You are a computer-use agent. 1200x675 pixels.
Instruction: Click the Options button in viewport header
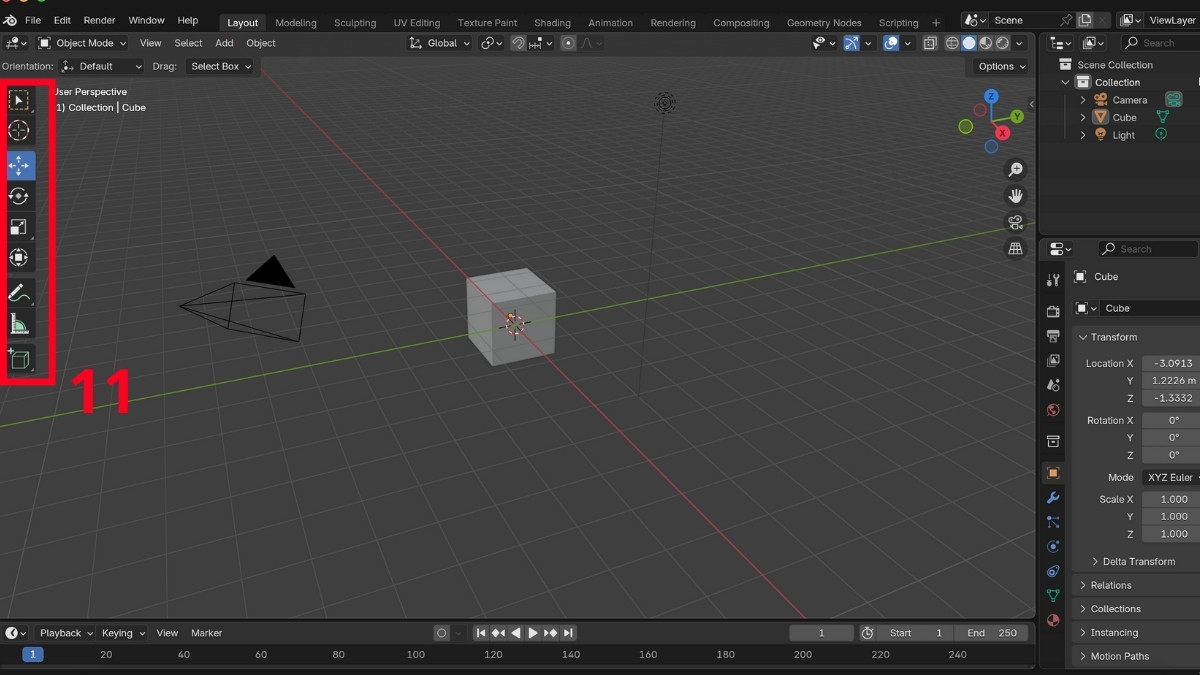[1001, 66]
